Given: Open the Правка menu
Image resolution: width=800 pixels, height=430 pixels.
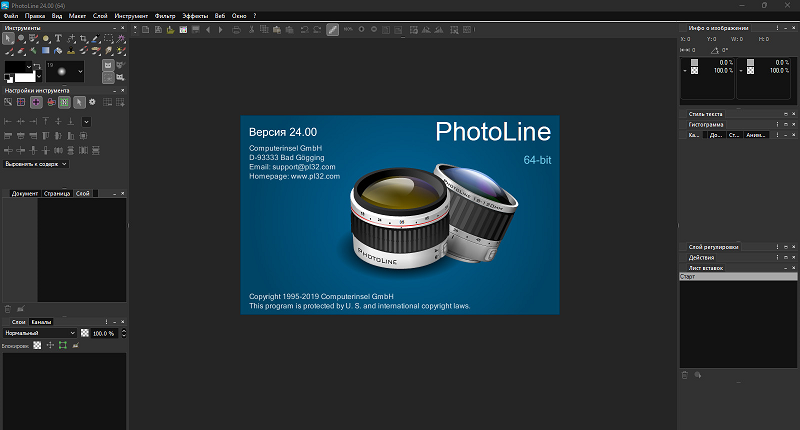Looking at the screenshot, I should (35, 16).
